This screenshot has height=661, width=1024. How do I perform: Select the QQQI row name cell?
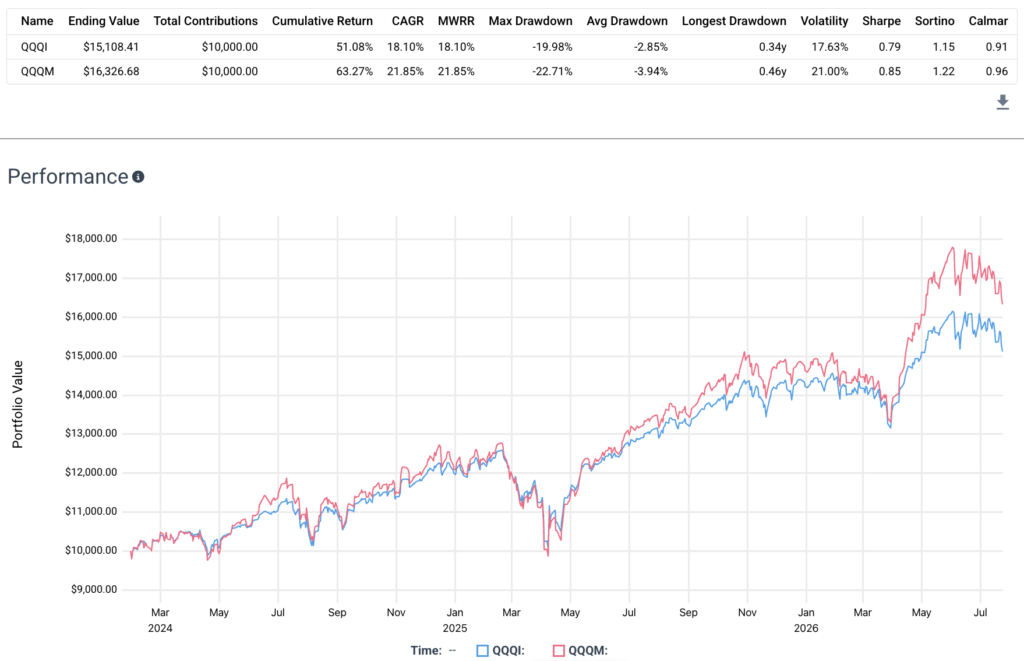pyautogui.click(x=34, y=47)
